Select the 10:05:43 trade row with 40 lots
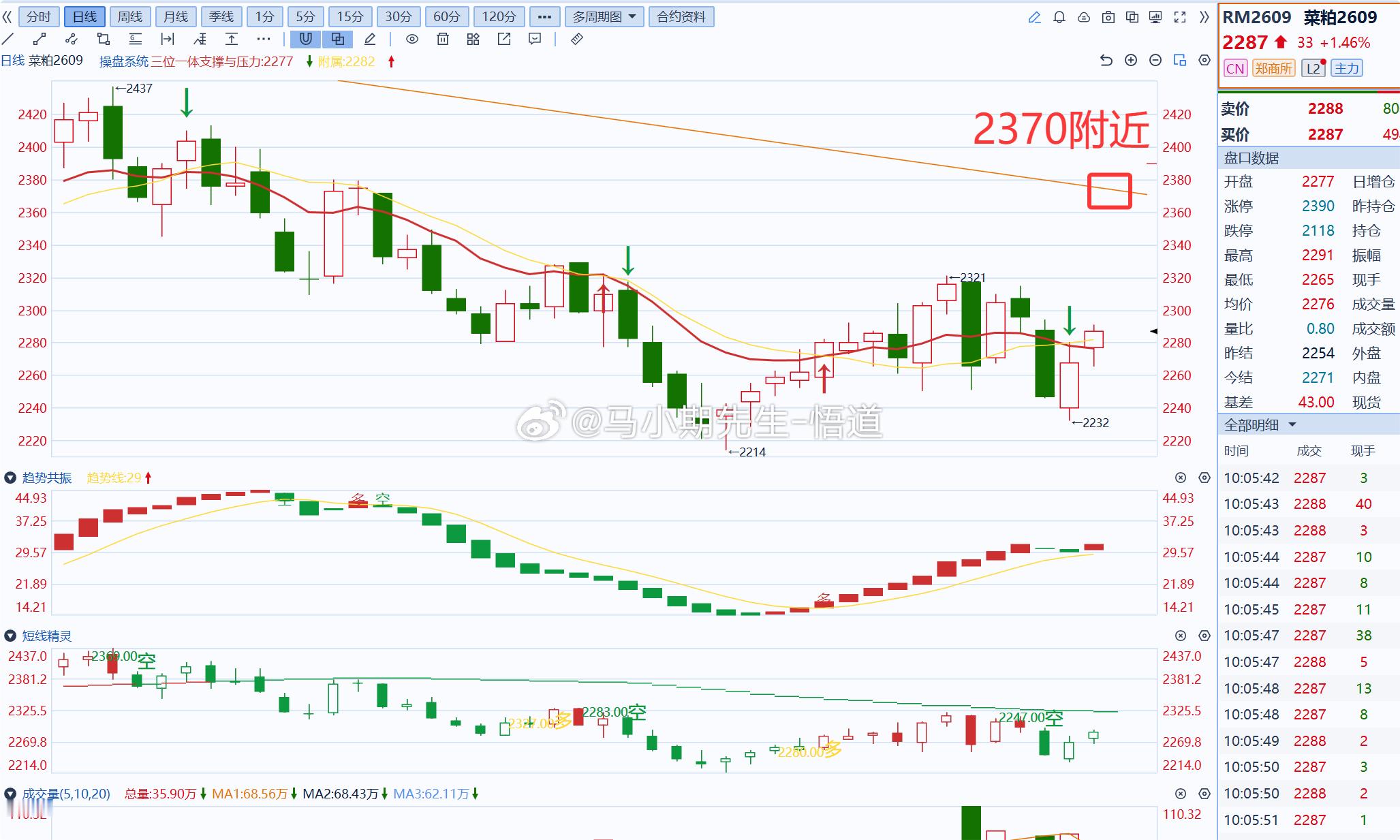Screen dimensions: 1400x840 click(x=1308, y=504)
